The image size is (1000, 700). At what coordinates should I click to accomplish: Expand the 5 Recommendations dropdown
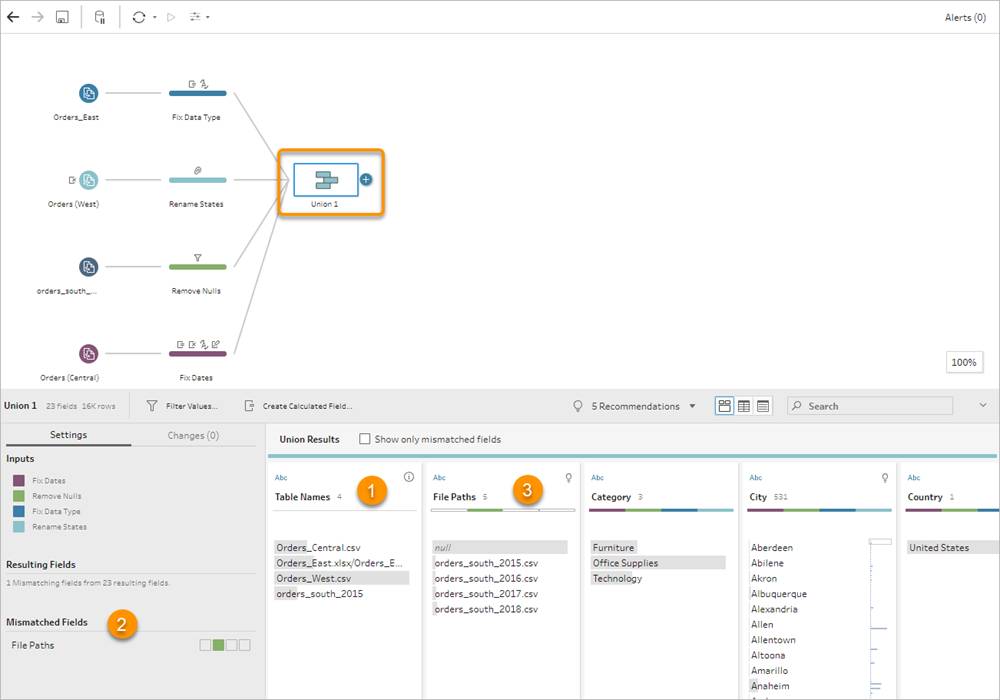(x=692, y=406)
